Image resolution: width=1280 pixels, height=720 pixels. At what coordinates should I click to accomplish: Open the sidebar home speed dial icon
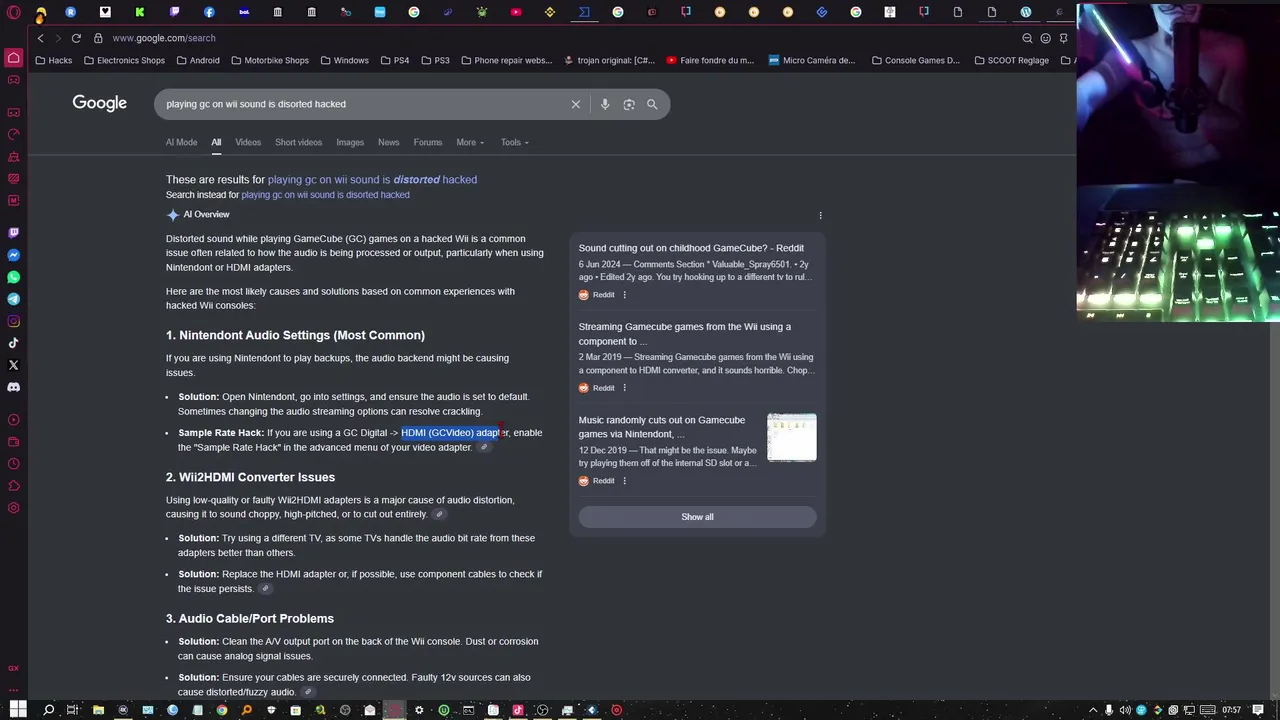pyautogui.click(x=14, y=58)
